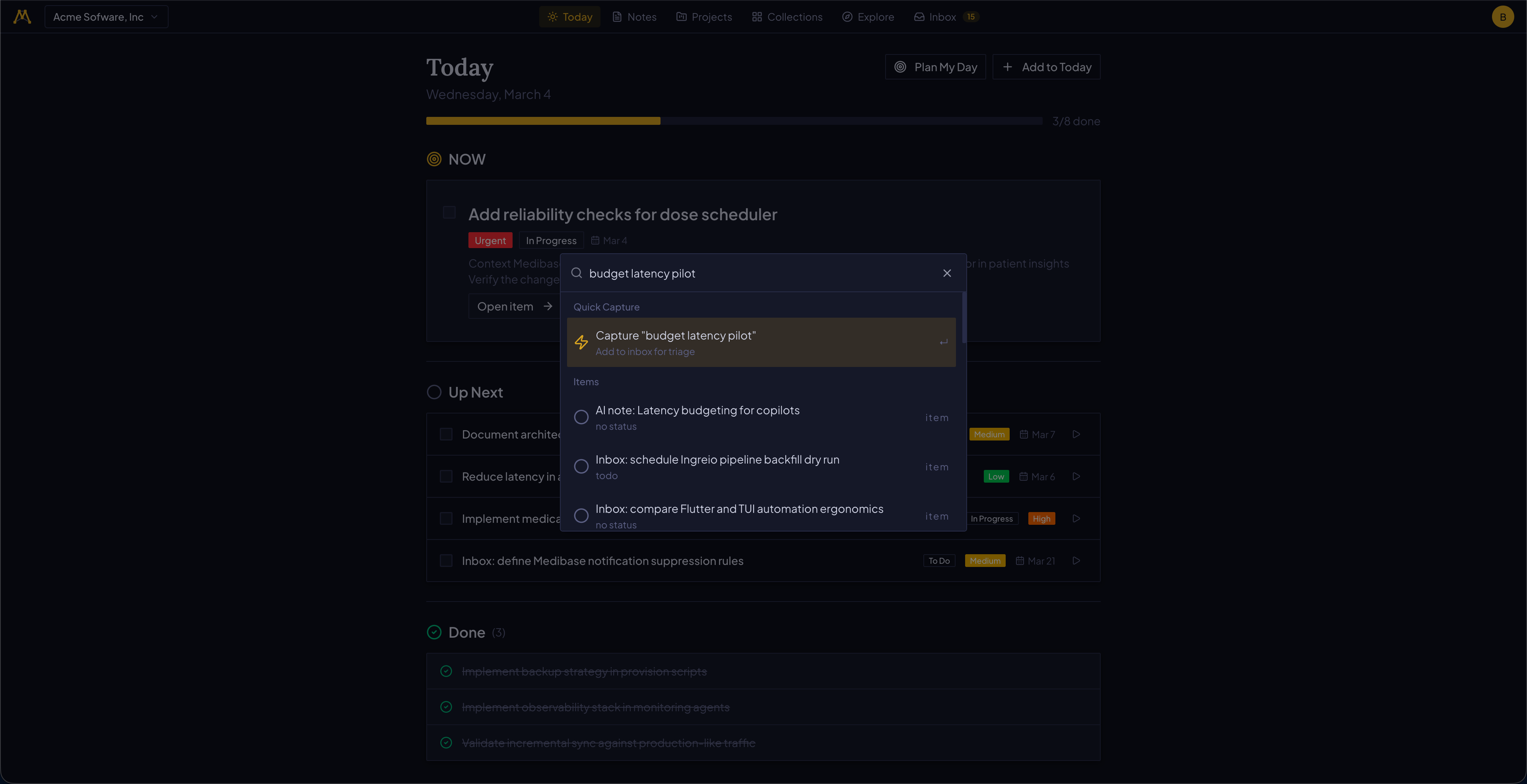This screenshot has height=784, width=1527.
Task: Open Notes via the document icon
Action: [617, 17]
